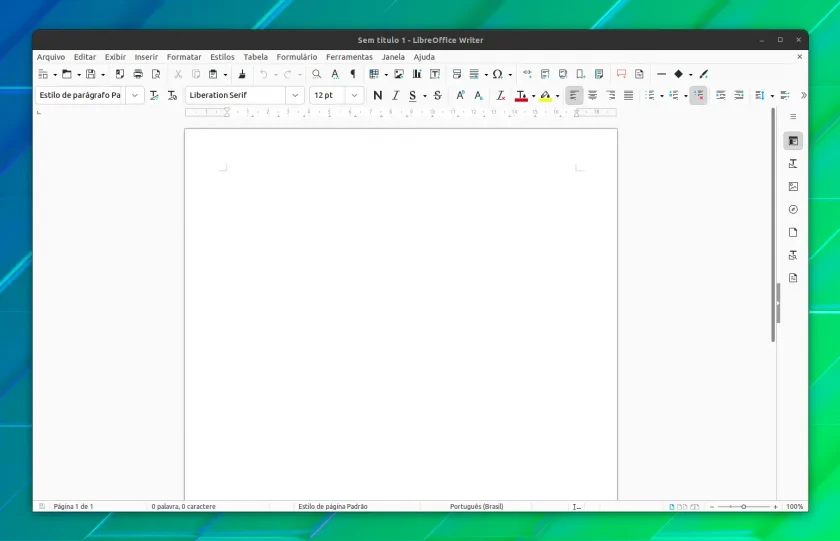The width and height of the screenshot is (840, 541).
Task: Open the sidebar Page panel icon
Action: (793, 232)
